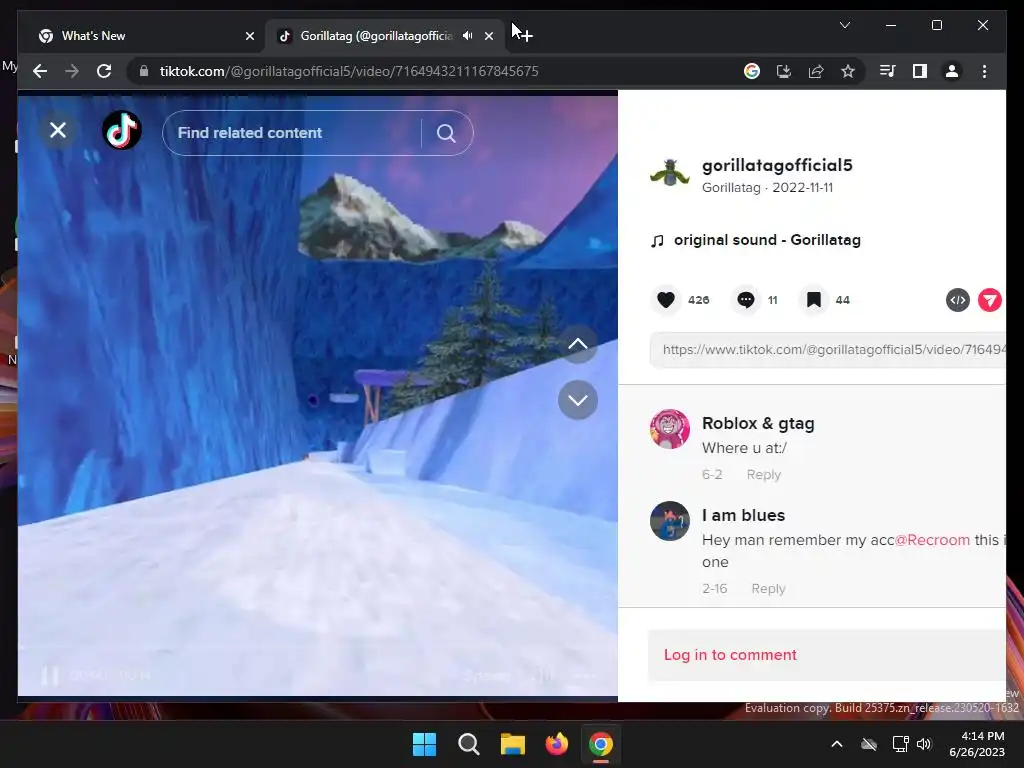
Task: Open the Roblox & gtag commenter name
Action: [x=758, y=423]
